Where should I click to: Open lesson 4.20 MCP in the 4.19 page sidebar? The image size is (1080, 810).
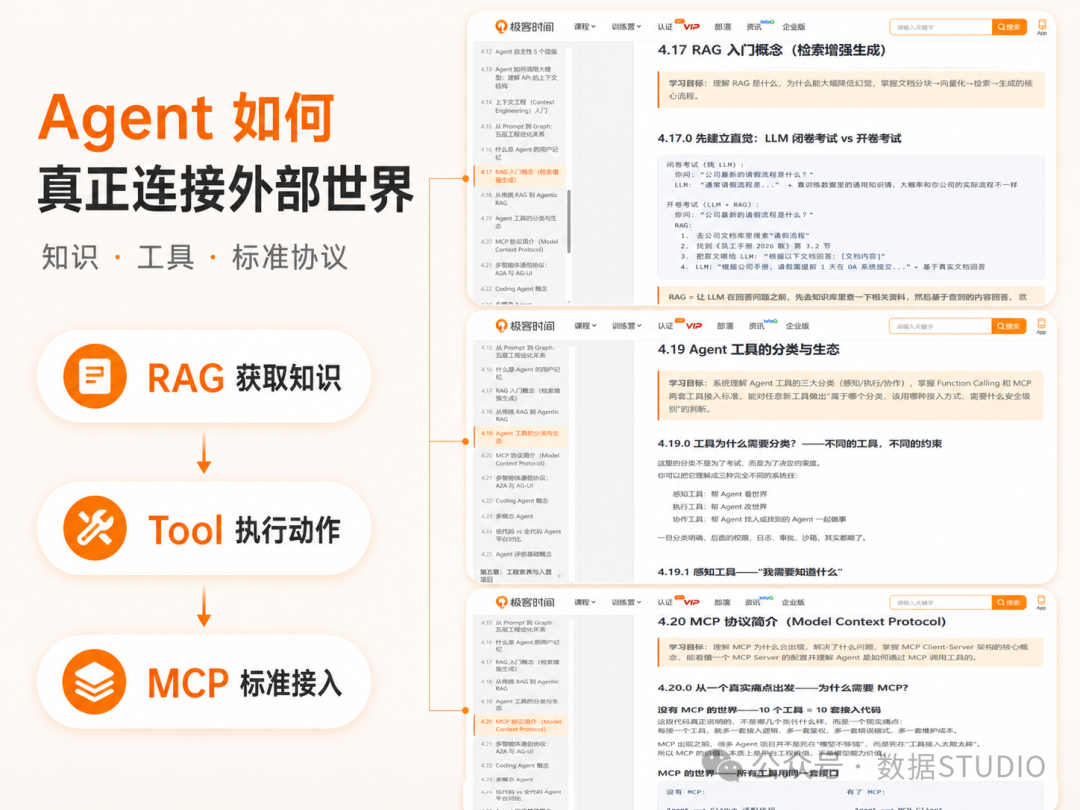point(520,459)
